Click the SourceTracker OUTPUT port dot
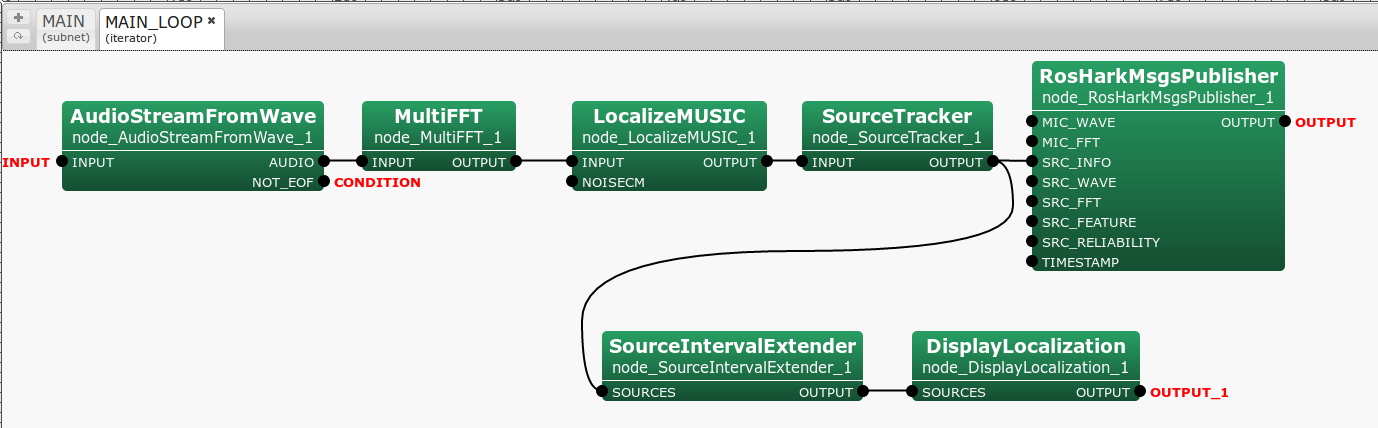 pos(992,162)
